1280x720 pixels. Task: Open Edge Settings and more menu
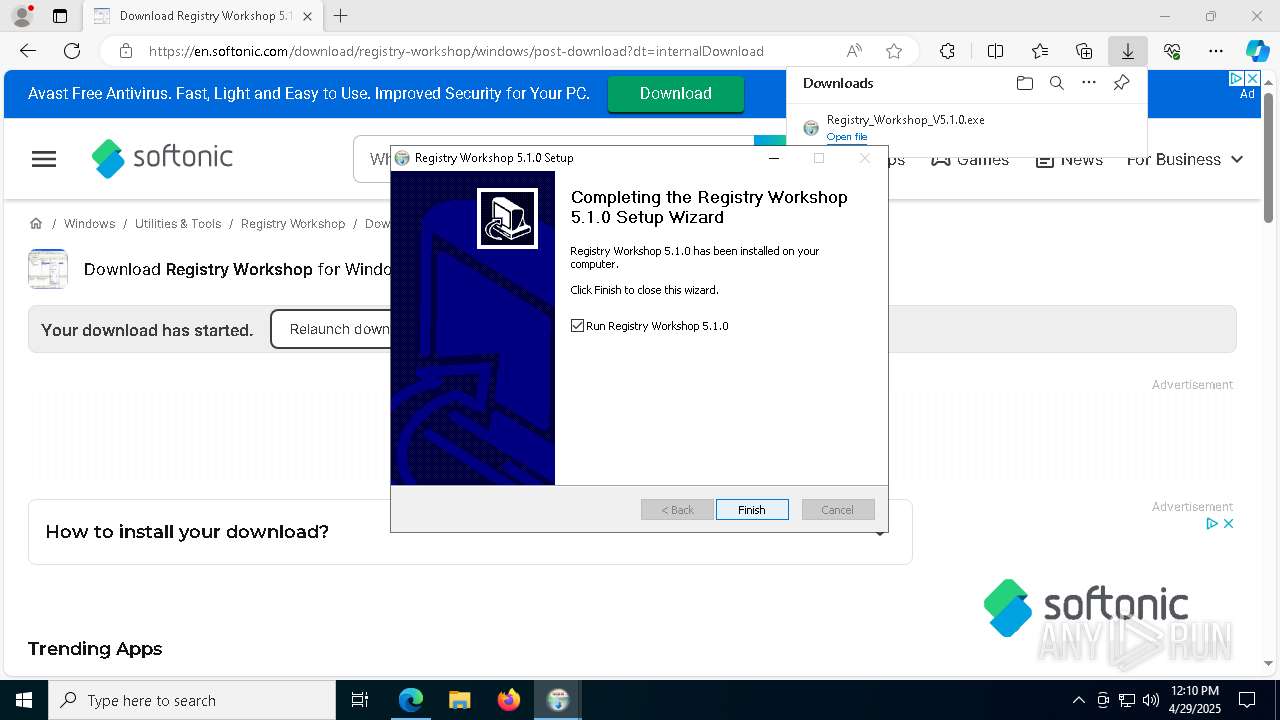coord(1216,51)
